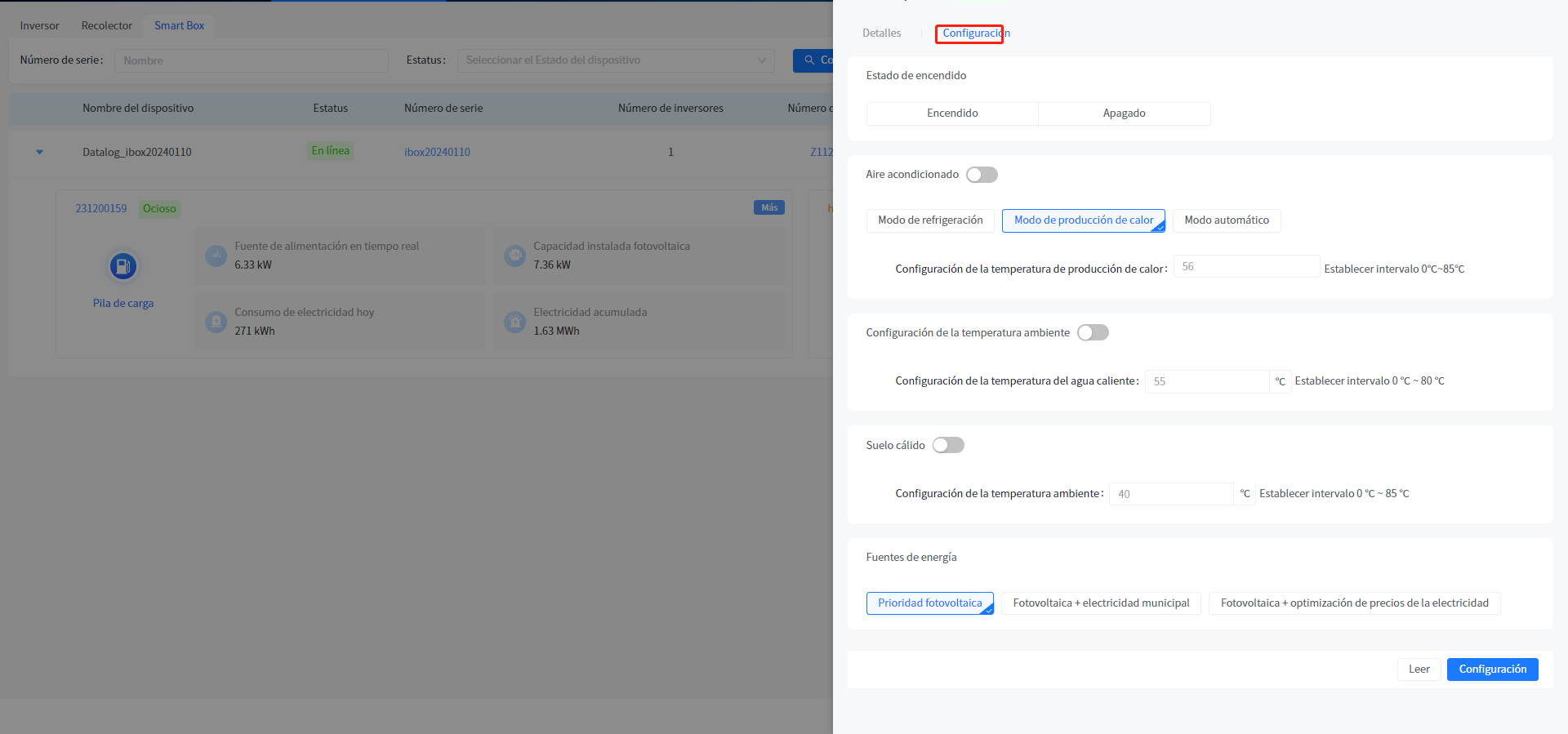Click the electricity consumption today icon
Viewport: 1568px width, 734px height.
click(x=216, y=322)
